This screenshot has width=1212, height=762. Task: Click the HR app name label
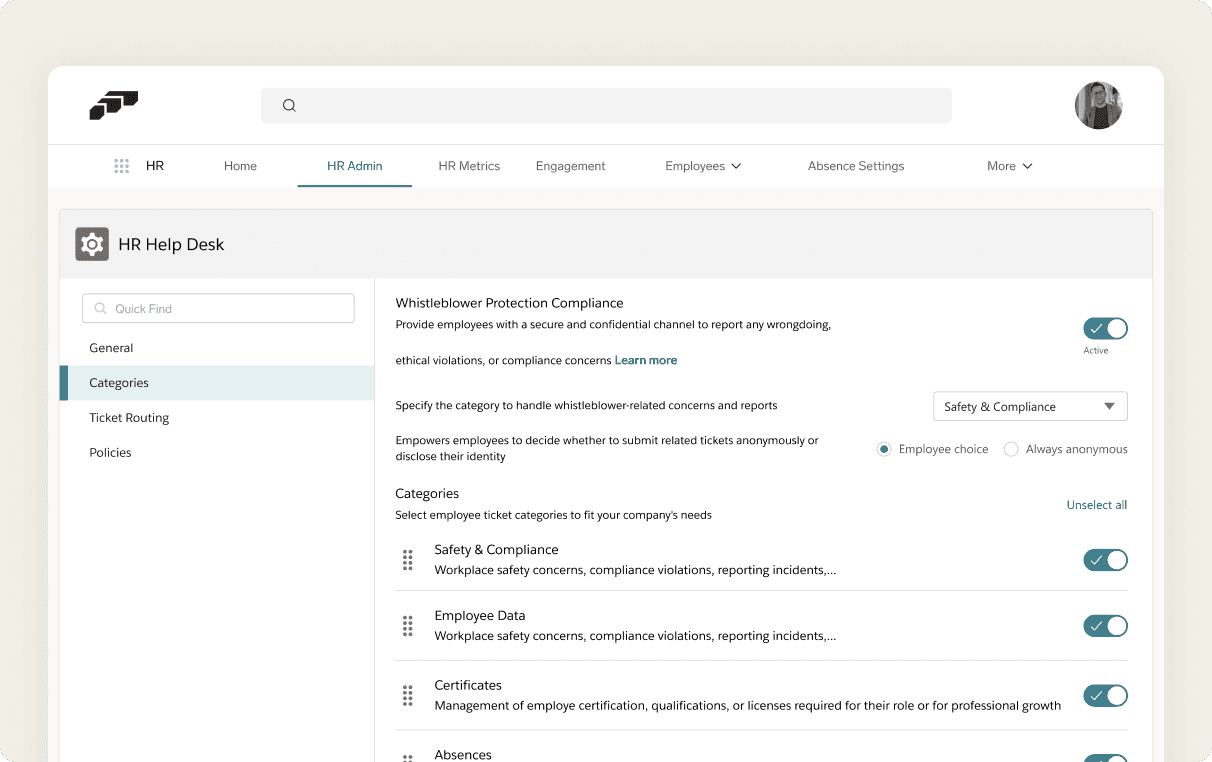coord(155,166)
